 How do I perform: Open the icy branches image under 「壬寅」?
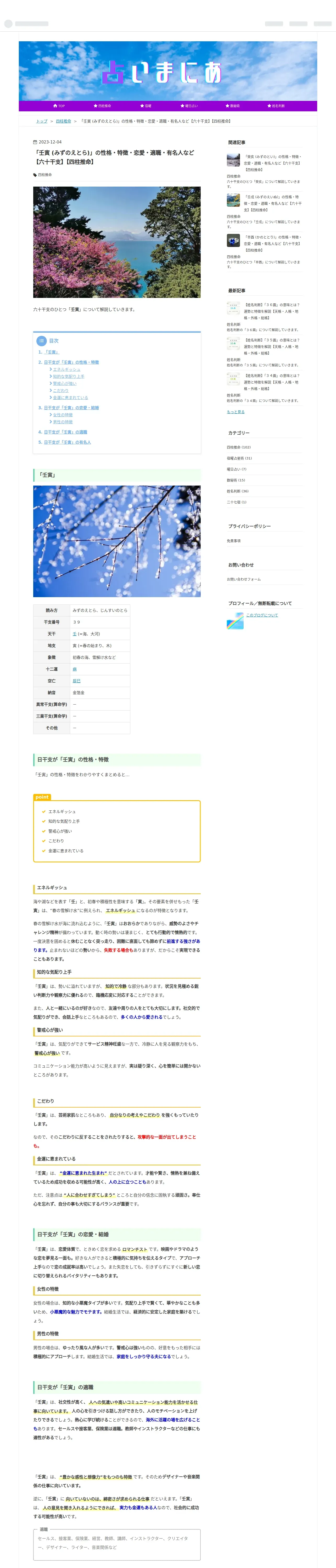coord(116,541)
